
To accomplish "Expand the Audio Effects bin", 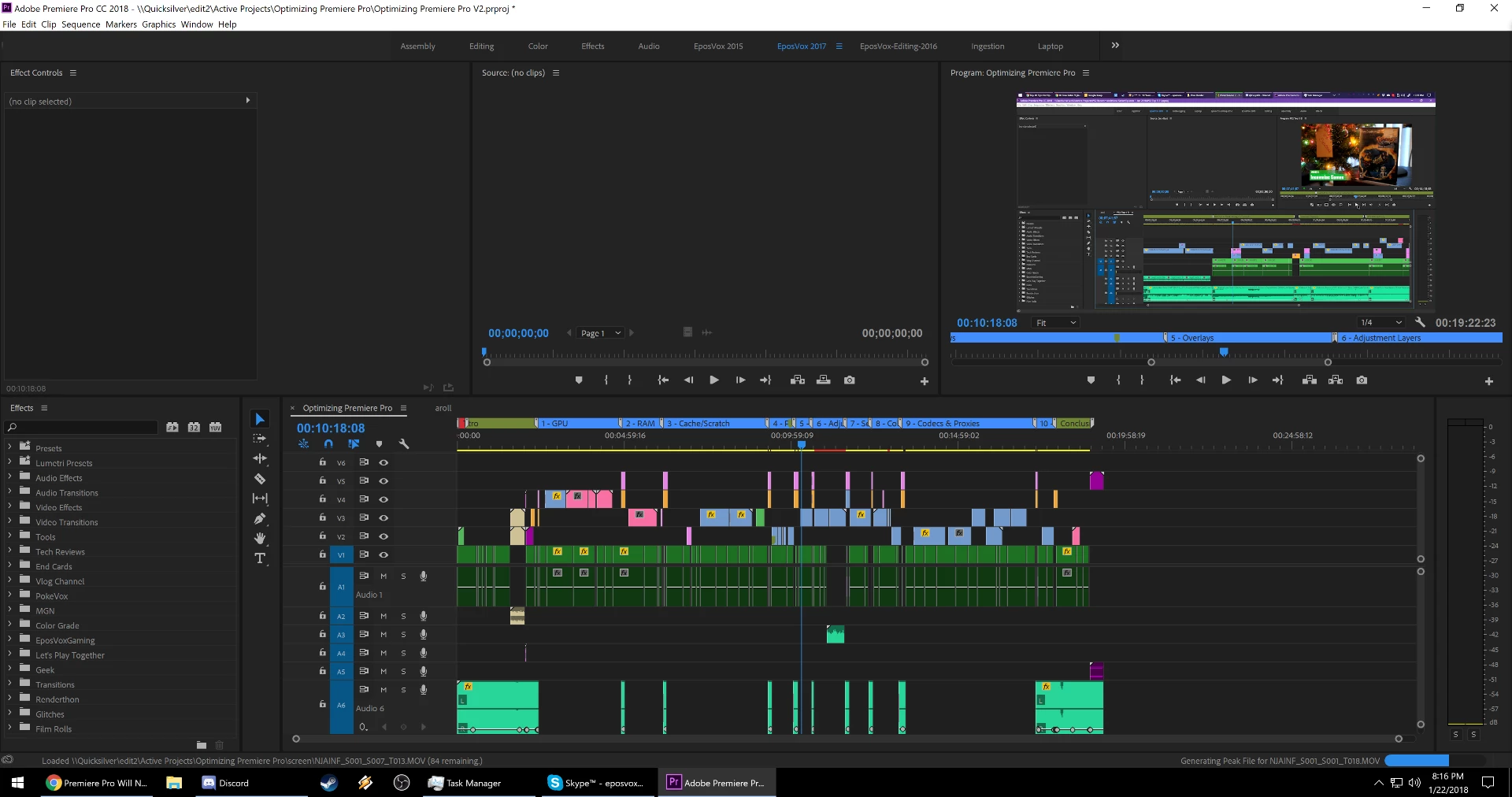I will [9, 477].
